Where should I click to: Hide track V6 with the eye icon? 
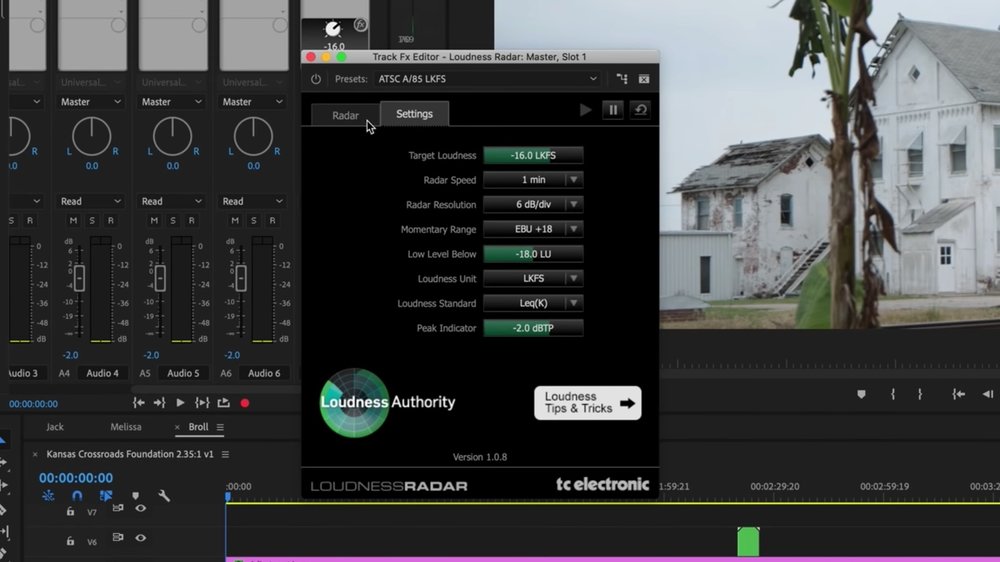[140, 538]
